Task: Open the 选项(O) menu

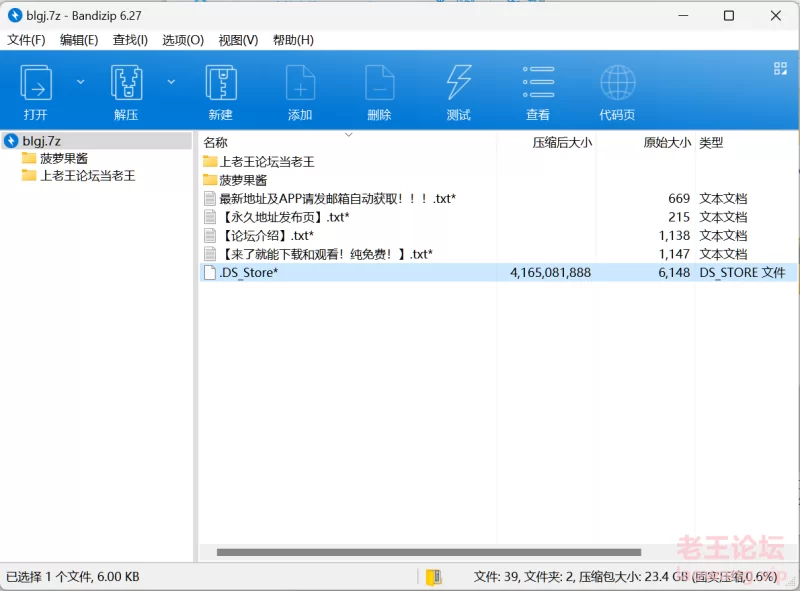Action: click(x=183, y=40)
